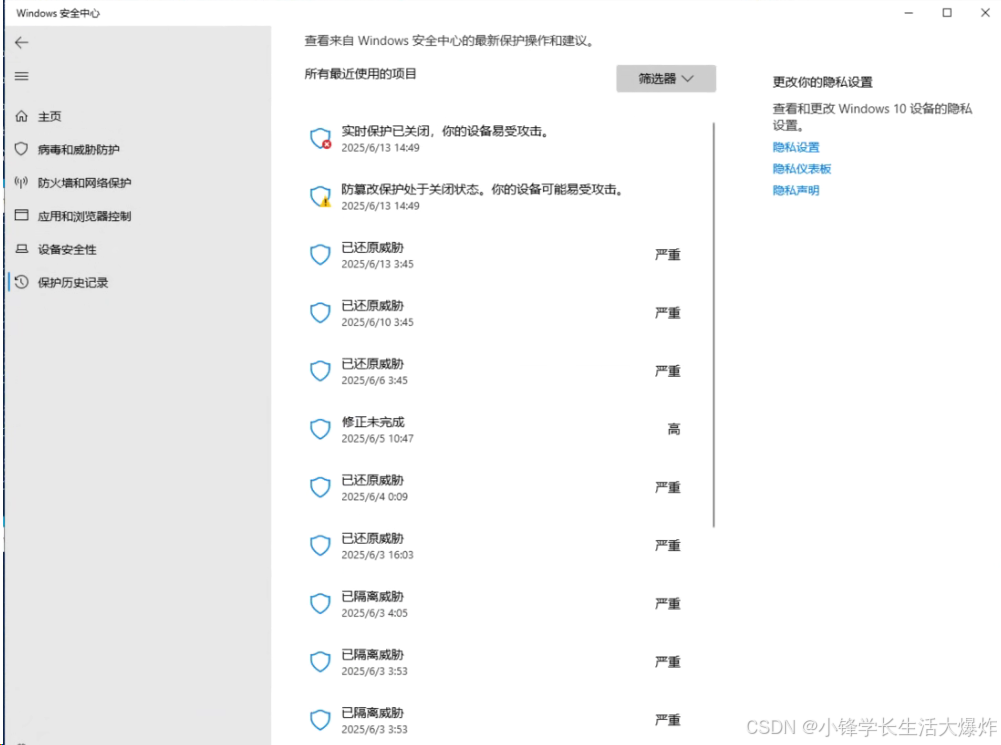1001x745 pixels.
Task: Click 严重 severity of 2025/6/13 3:45 entry
Action: pyautogui.click(x=668, y=255)
